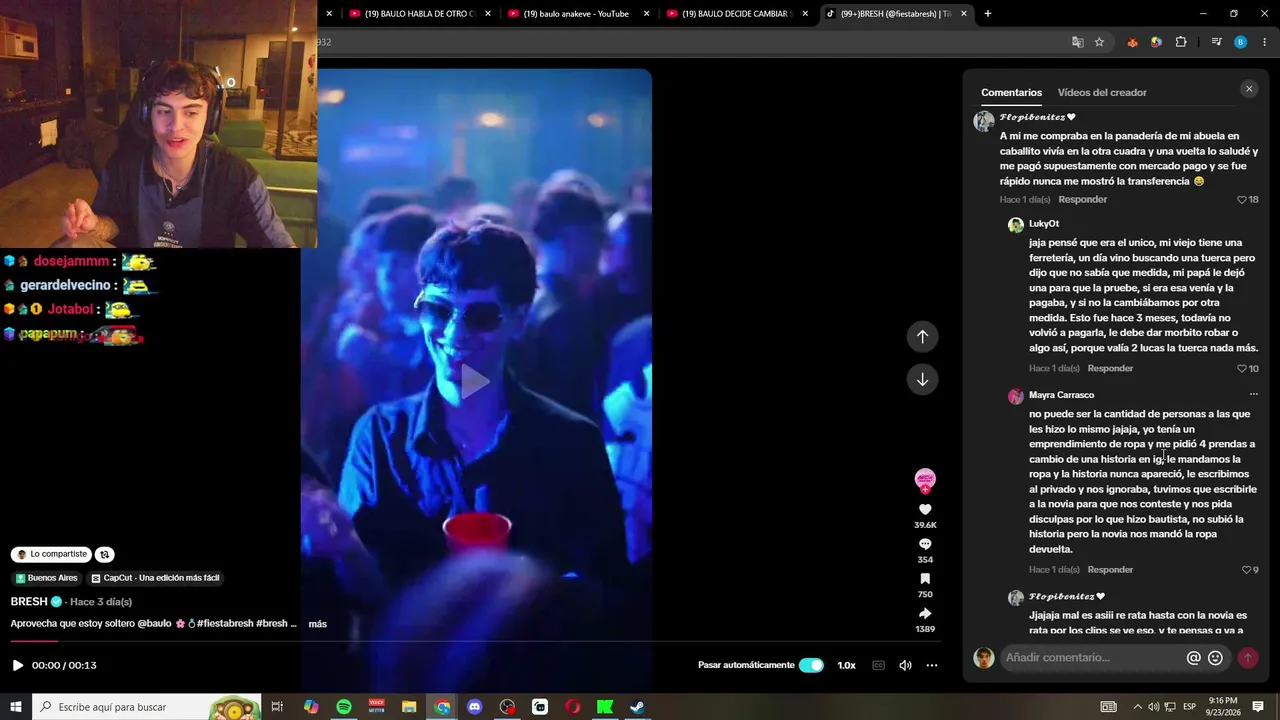Mention a user with the @ icon

(1193, 658)
